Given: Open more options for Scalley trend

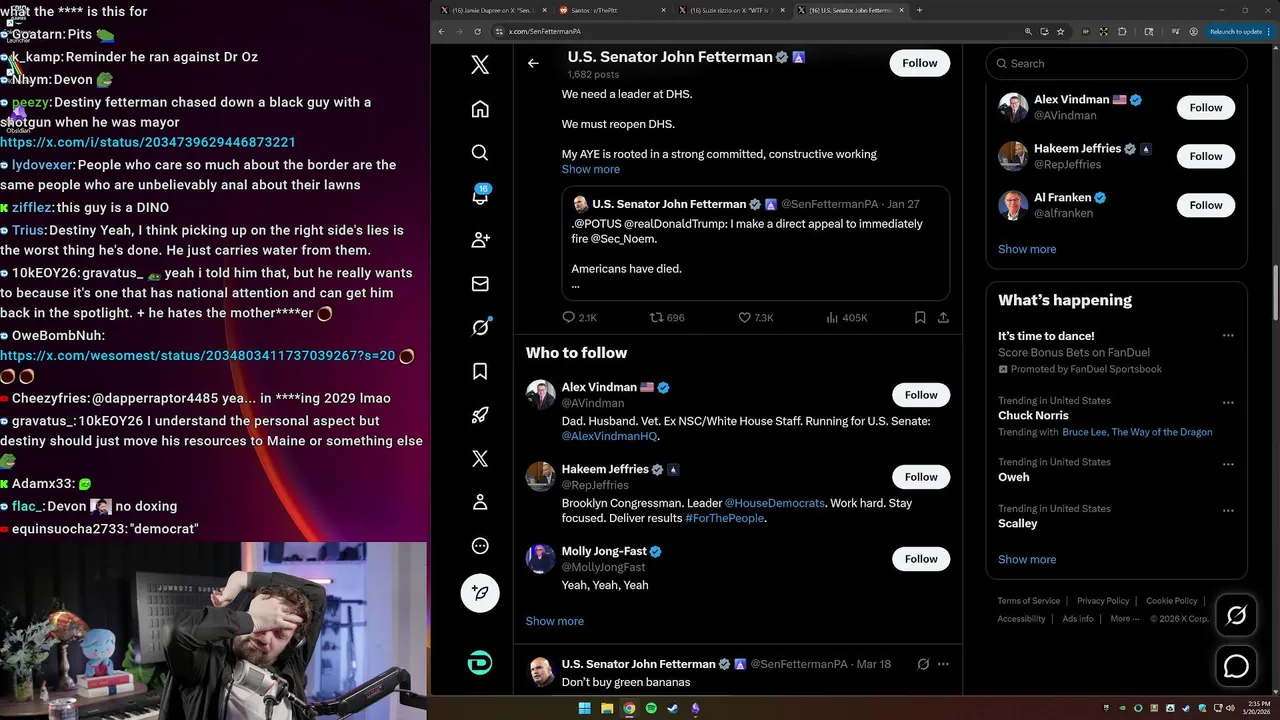Looking at the screenshot, I should tap(1228, 511).
